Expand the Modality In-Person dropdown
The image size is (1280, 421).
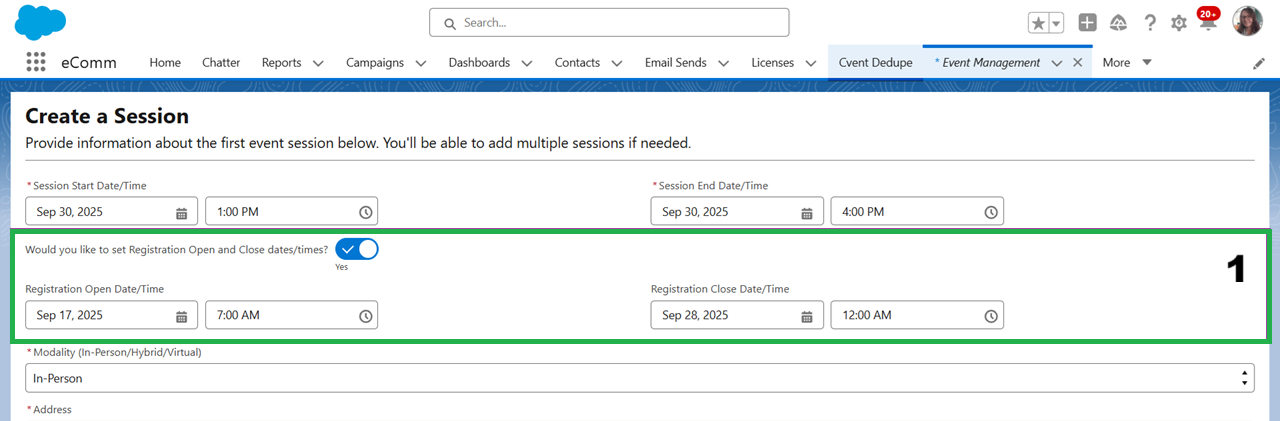(639, 378)
